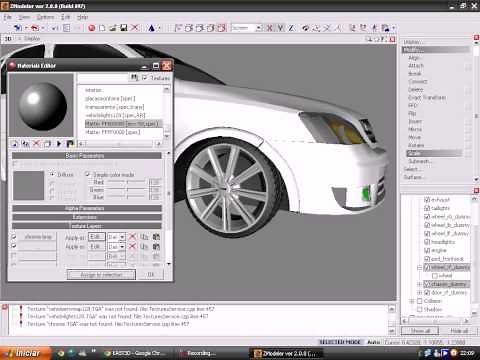Check the Collision object checkbox
480x360 pixels.
coord(420,301)
